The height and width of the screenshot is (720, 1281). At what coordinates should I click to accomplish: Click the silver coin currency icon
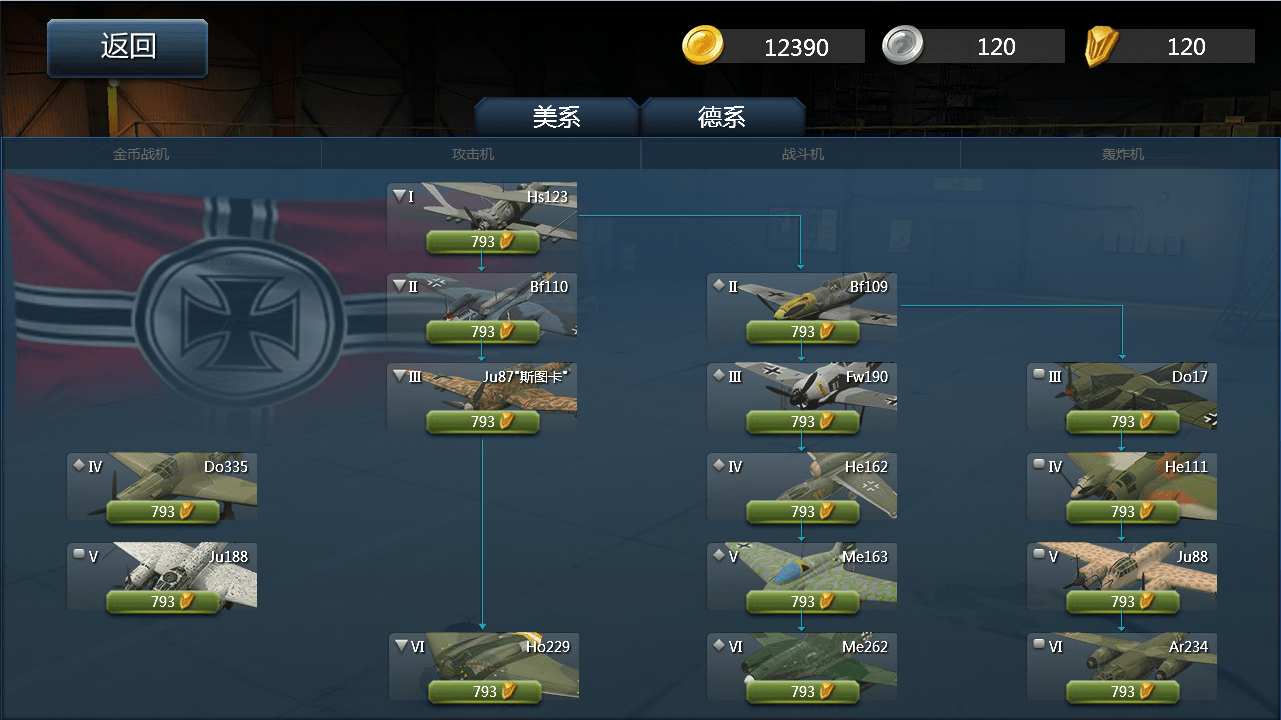(x=903, y=46)
